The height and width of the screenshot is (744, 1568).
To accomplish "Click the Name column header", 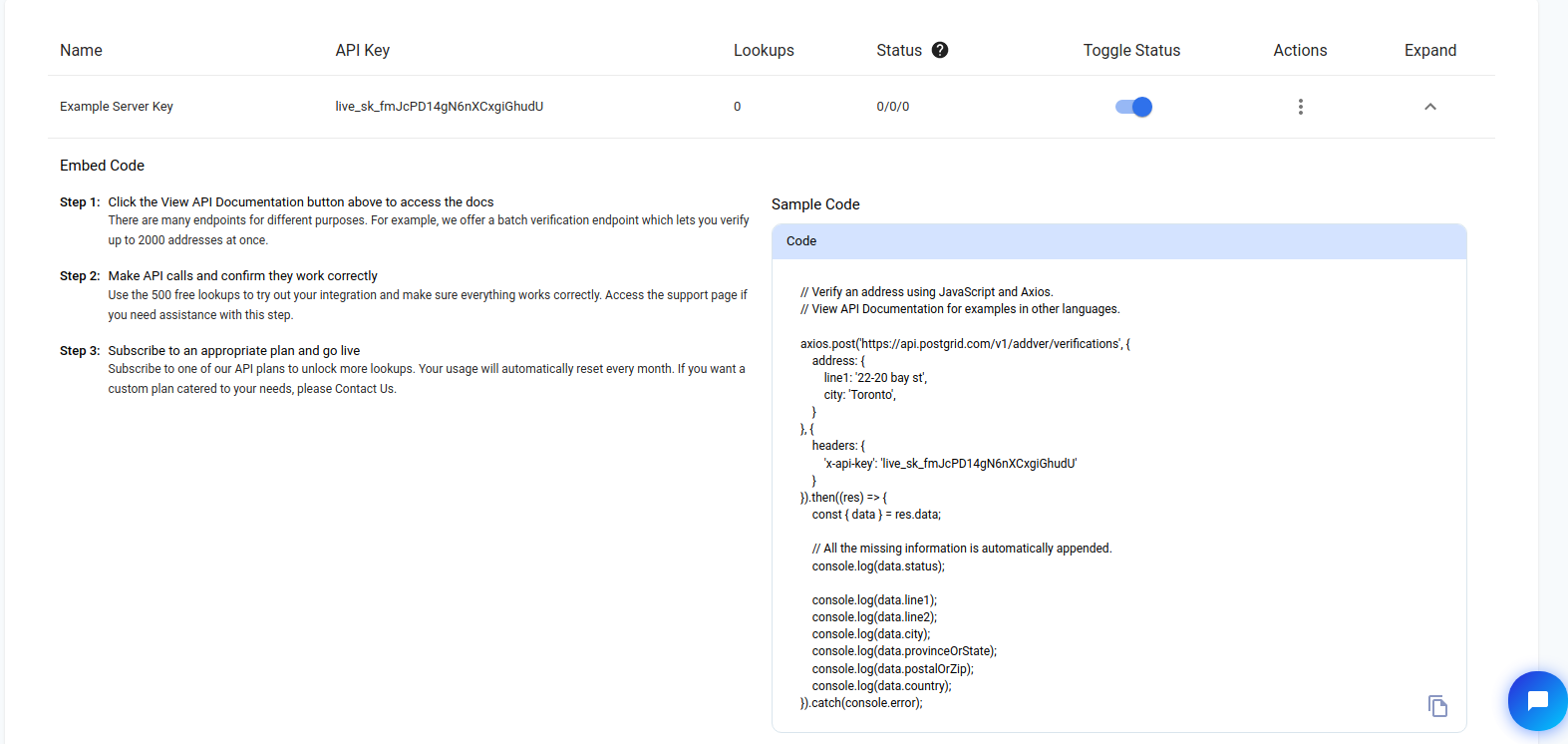I will 81,50.
